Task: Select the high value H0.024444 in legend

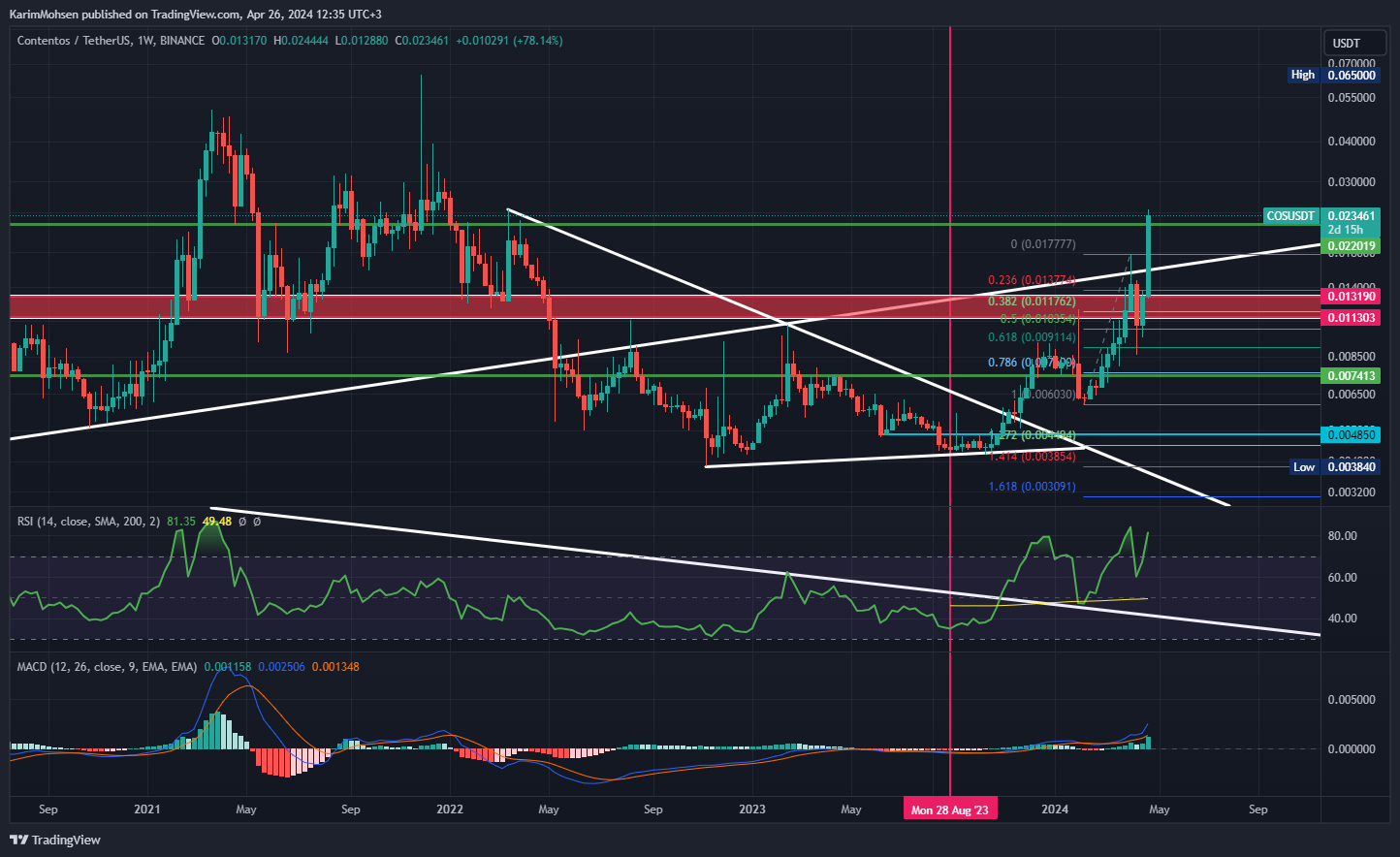Action: pyautogui.click(x=302, y=41)
